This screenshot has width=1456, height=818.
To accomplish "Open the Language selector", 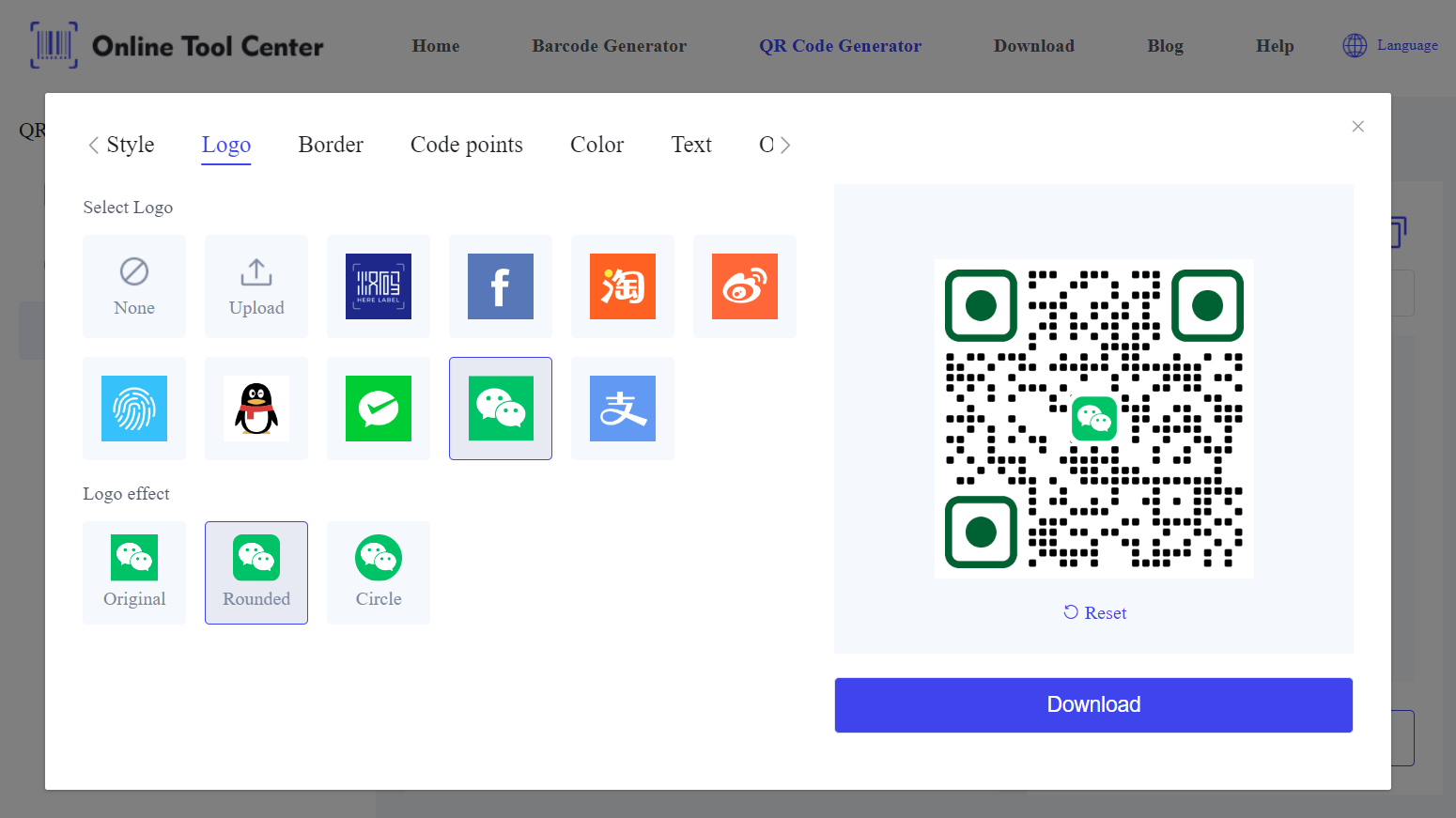I will point(1390,45).
